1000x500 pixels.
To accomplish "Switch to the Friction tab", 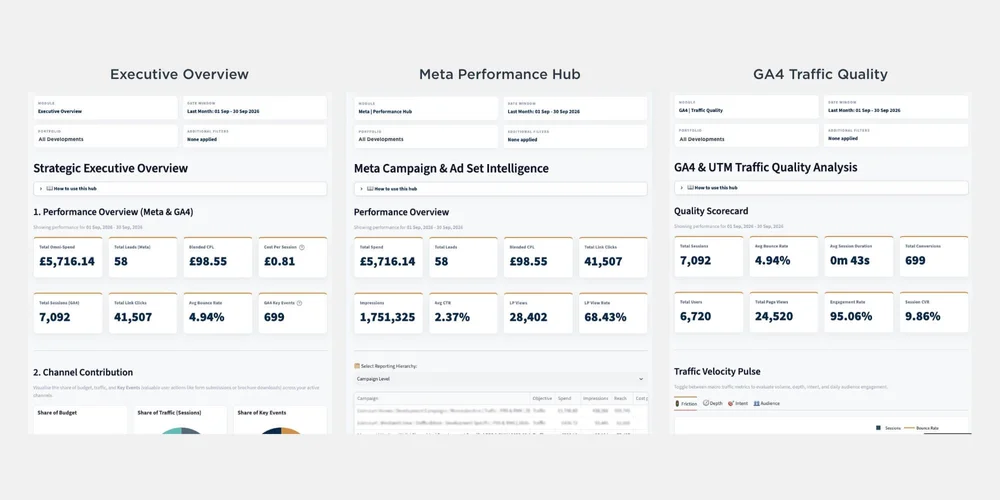I will click(686, 404).
